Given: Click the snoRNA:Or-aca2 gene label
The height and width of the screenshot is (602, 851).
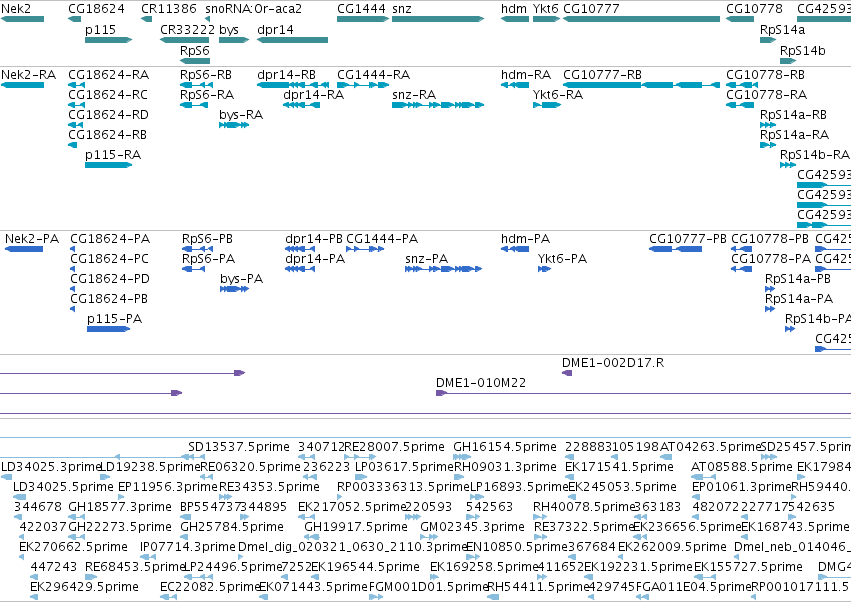Looking at the screenshot, I should point(253,9).
